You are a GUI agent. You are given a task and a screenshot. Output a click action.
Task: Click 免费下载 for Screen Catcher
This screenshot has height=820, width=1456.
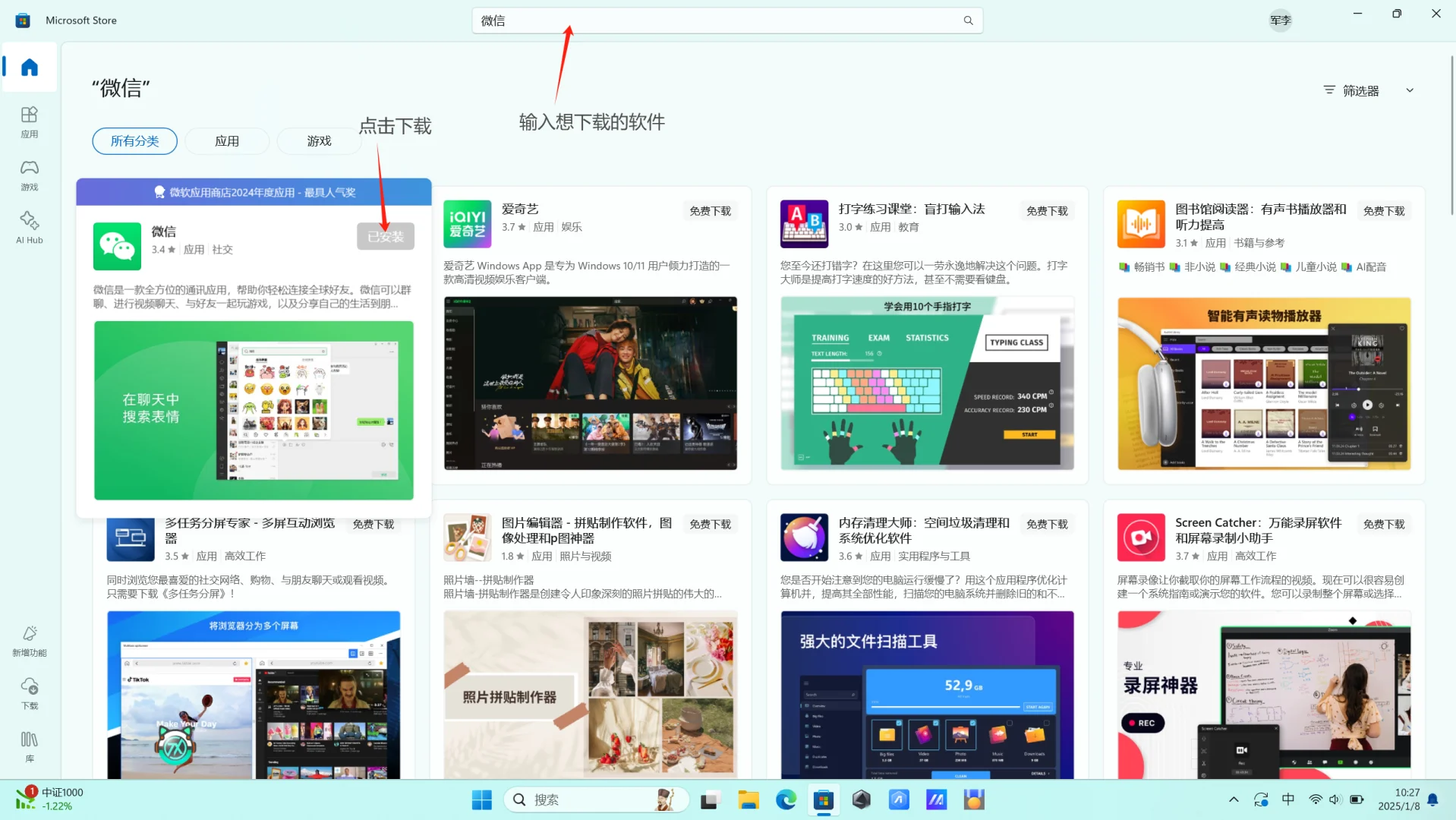tap(1383, 524)
